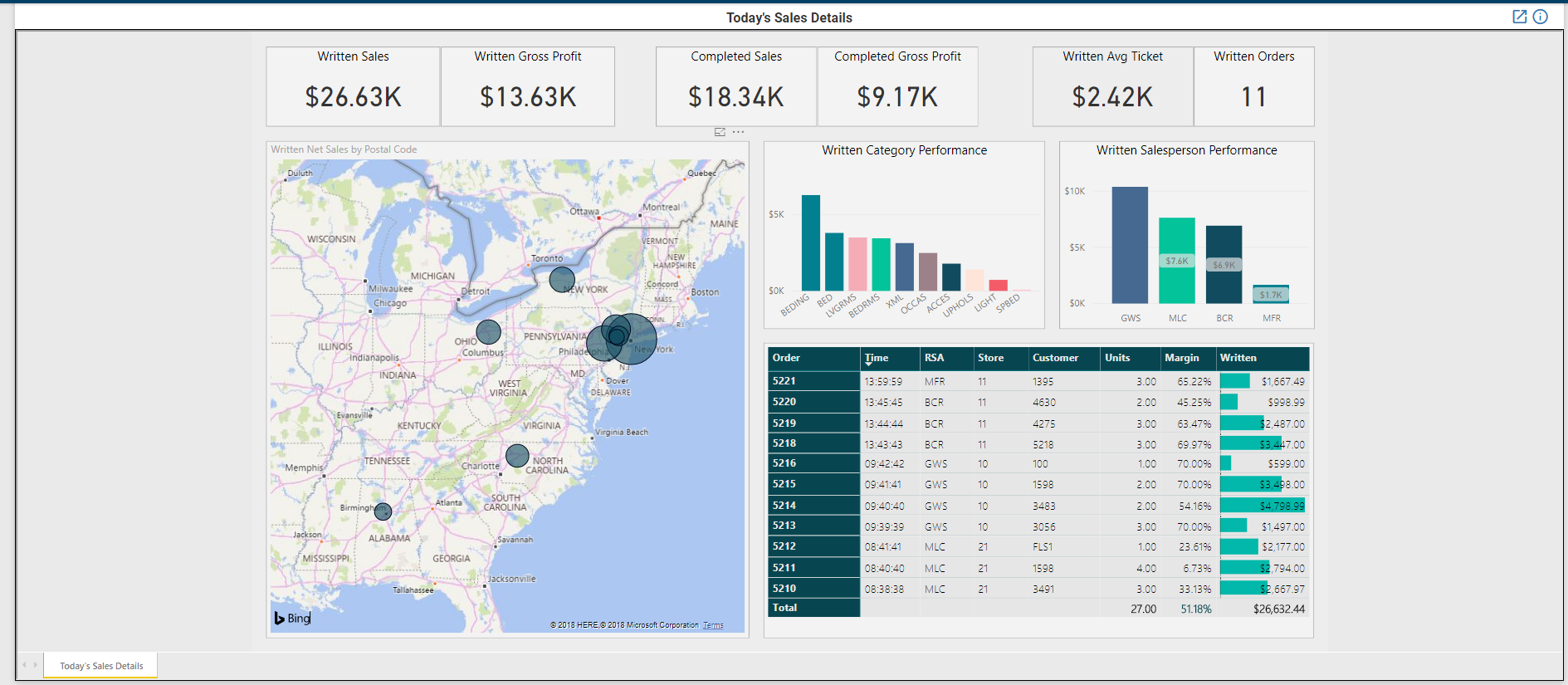Select the map bubble near Birmingham
1568x685 pixels.
(383, 511)
